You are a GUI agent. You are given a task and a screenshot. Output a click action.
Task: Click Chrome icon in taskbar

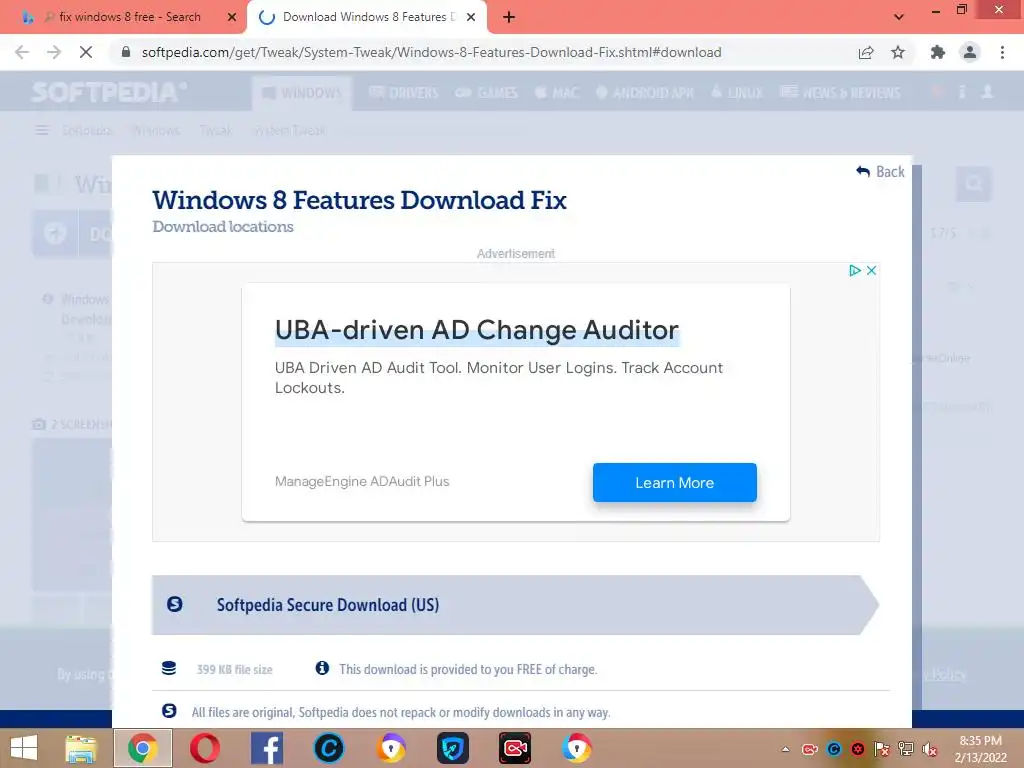coord(142,748)
